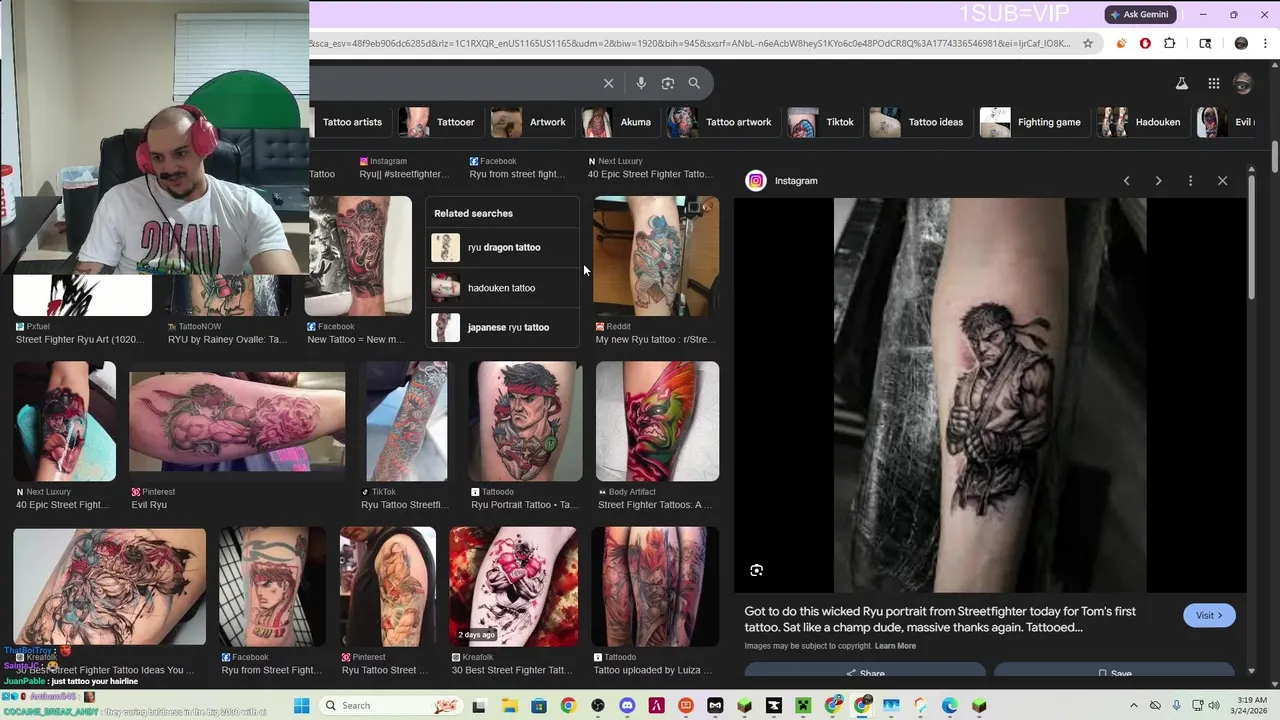This screenshot has height=720, width=1280.
Task: Open clock showing 3:19 AM
Action: pos(1251,705)
